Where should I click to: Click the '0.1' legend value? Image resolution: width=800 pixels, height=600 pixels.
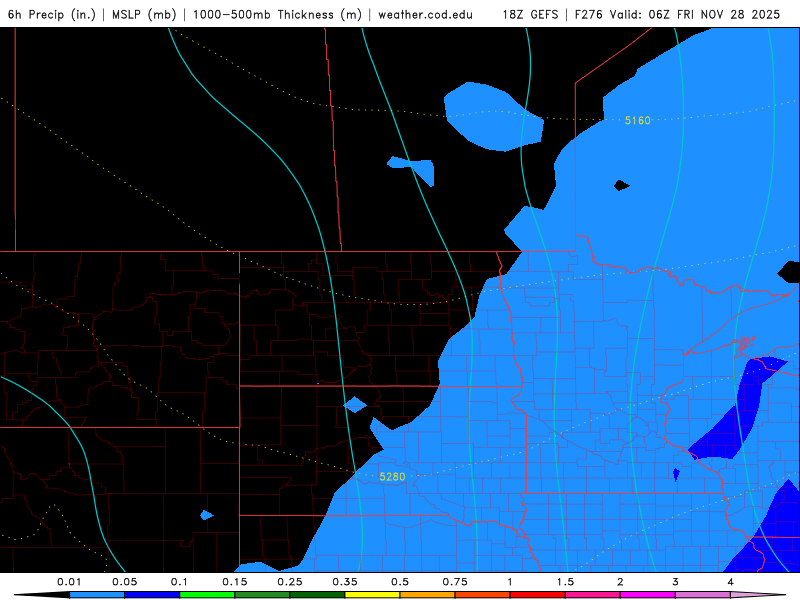[179, 582]
